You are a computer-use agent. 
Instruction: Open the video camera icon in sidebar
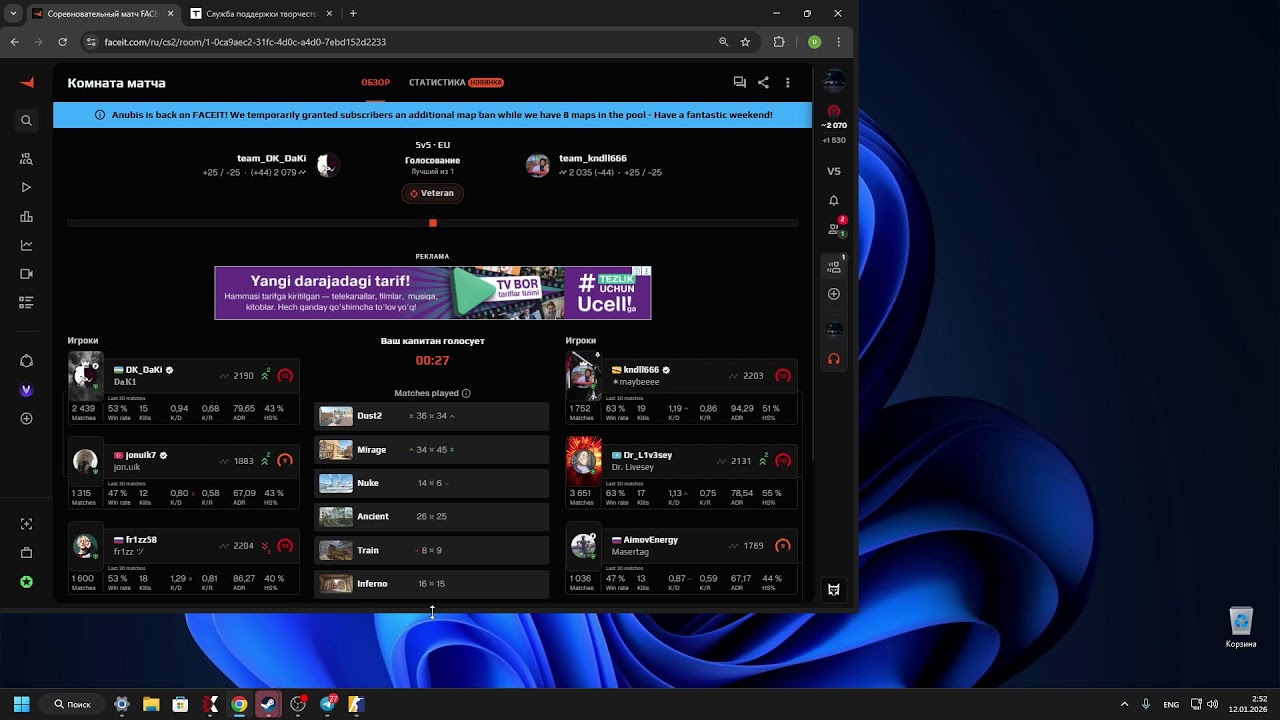click(x=27, y=274)
